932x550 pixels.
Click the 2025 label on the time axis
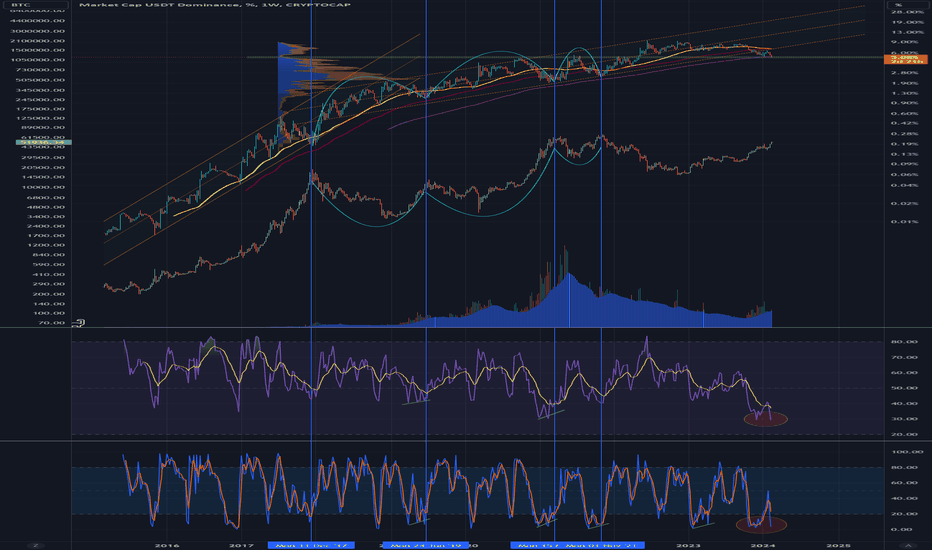[x=838, y=545]
